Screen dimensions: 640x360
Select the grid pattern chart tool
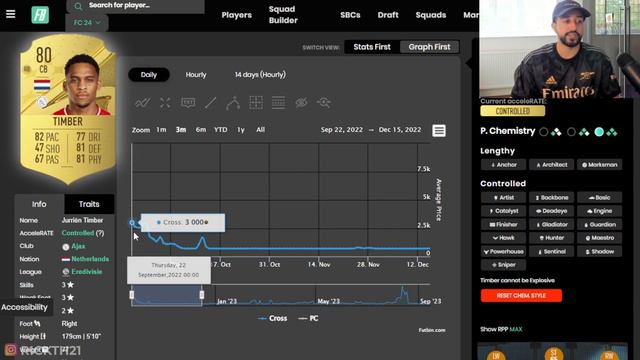pos(256,103)
